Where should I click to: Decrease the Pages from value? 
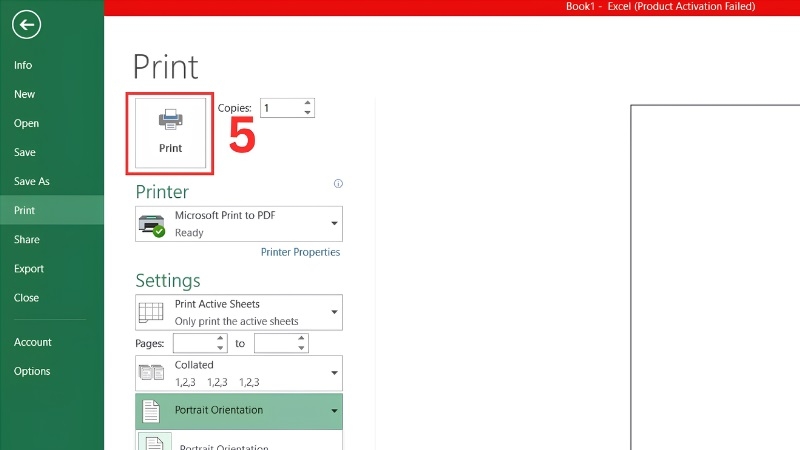[220, 348]
